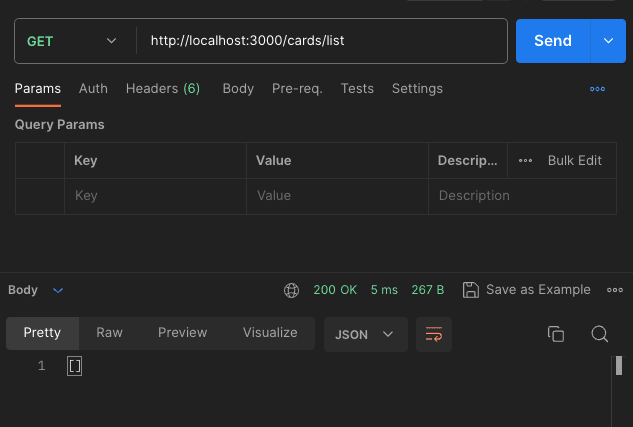The width and height of the screenshot is (633, 427).
Task: Expand the Send button arrow options
Action: [608, 41]
